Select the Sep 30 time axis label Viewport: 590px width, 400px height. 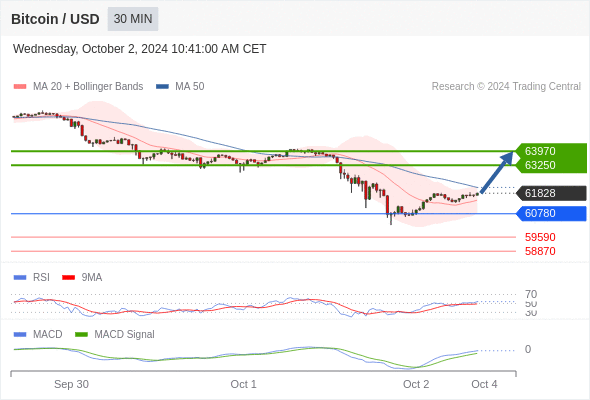tap(71, 384)
